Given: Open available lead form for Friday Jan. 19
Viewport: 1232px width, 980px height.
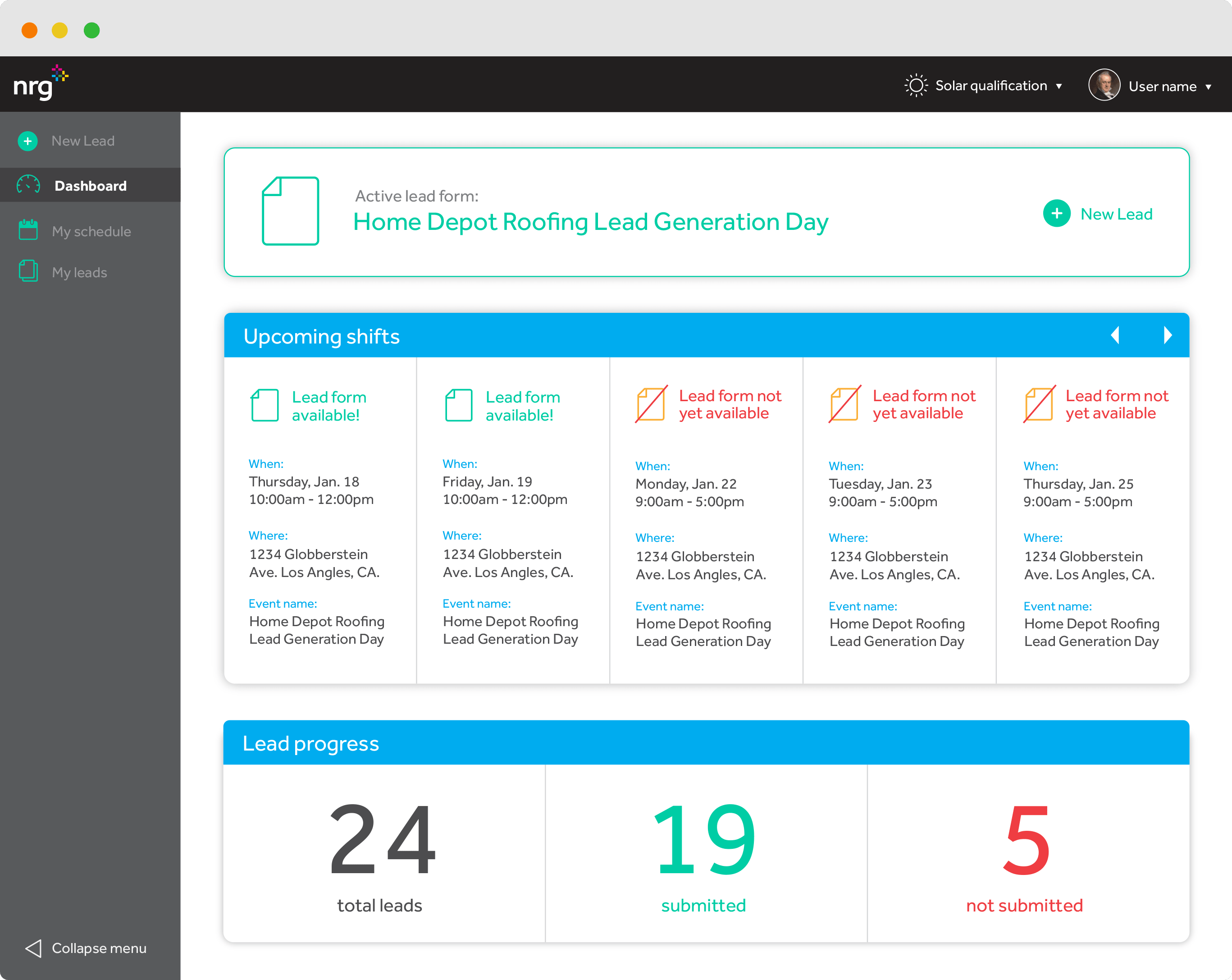Looking at the screenshot, I should click(x=522, y=406).
